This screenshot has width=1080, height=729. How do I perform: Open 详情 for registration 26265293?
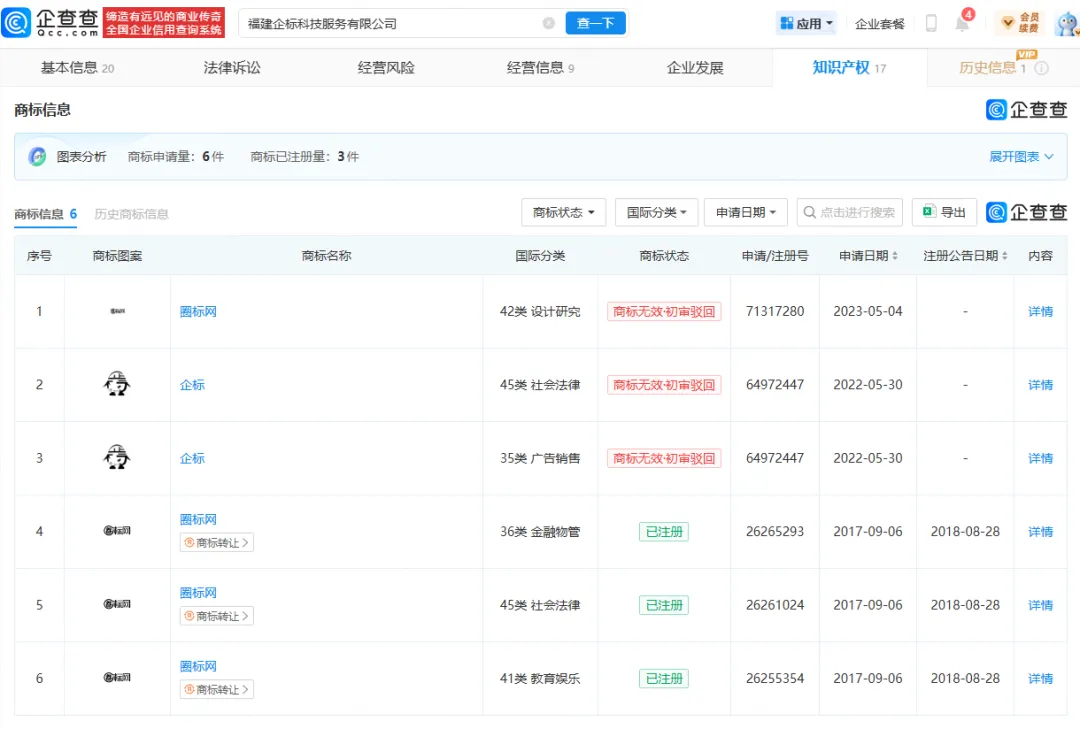pyautogui.click(x=1040, y=531)
